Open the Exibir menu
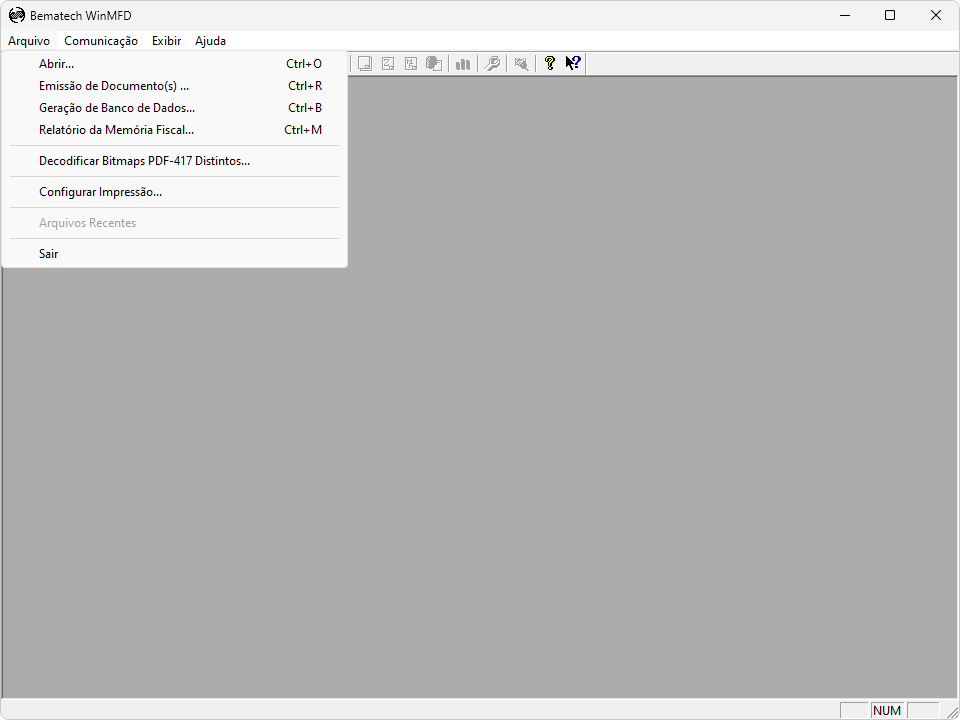This screenshot has width=960, height=720. (x=167, y=41)
